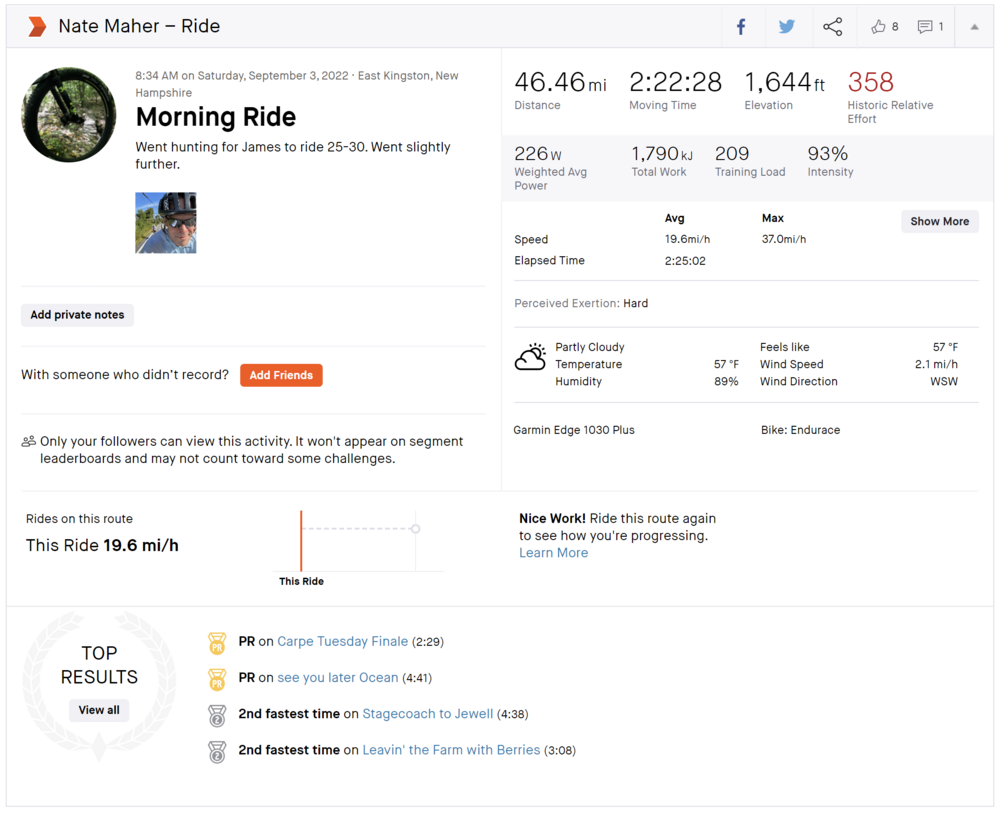This screenshot has height=813, width=1000.
Task: Click the This Ride chart marker
Action: [x=301, y=542]
